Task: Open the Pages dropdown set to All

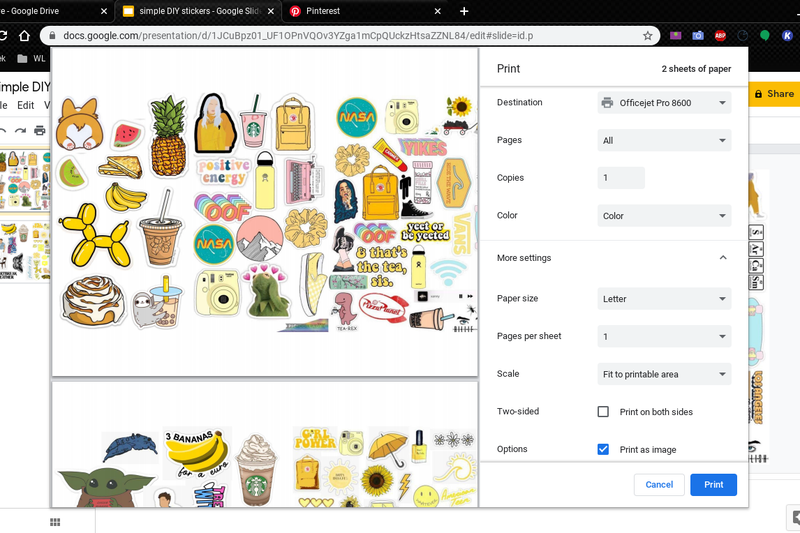Action: point(664,140)
